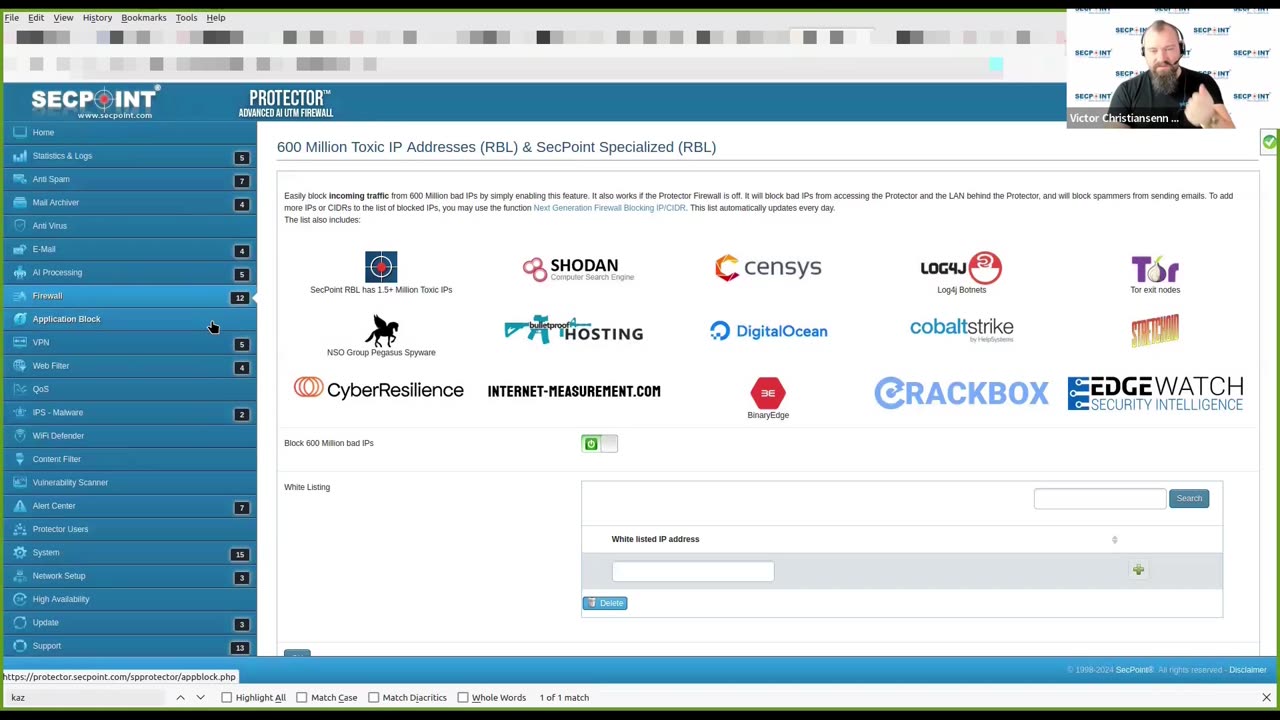Image resolution: width=1280 pixels, height=720 pixels.
Task: Expand Network Setup badge 3
Action: click(x=241, y=577)
